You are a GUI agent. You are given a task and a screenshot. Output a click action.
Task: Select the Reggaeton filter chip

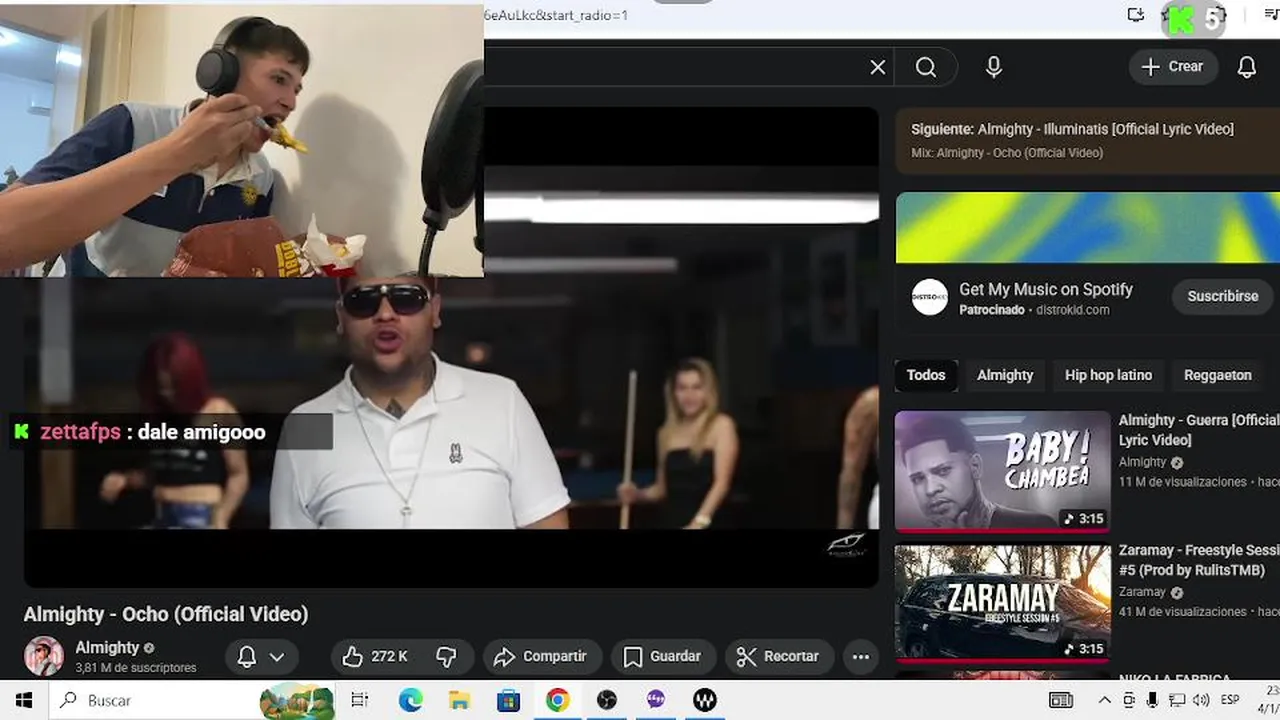click(1217, 375)
